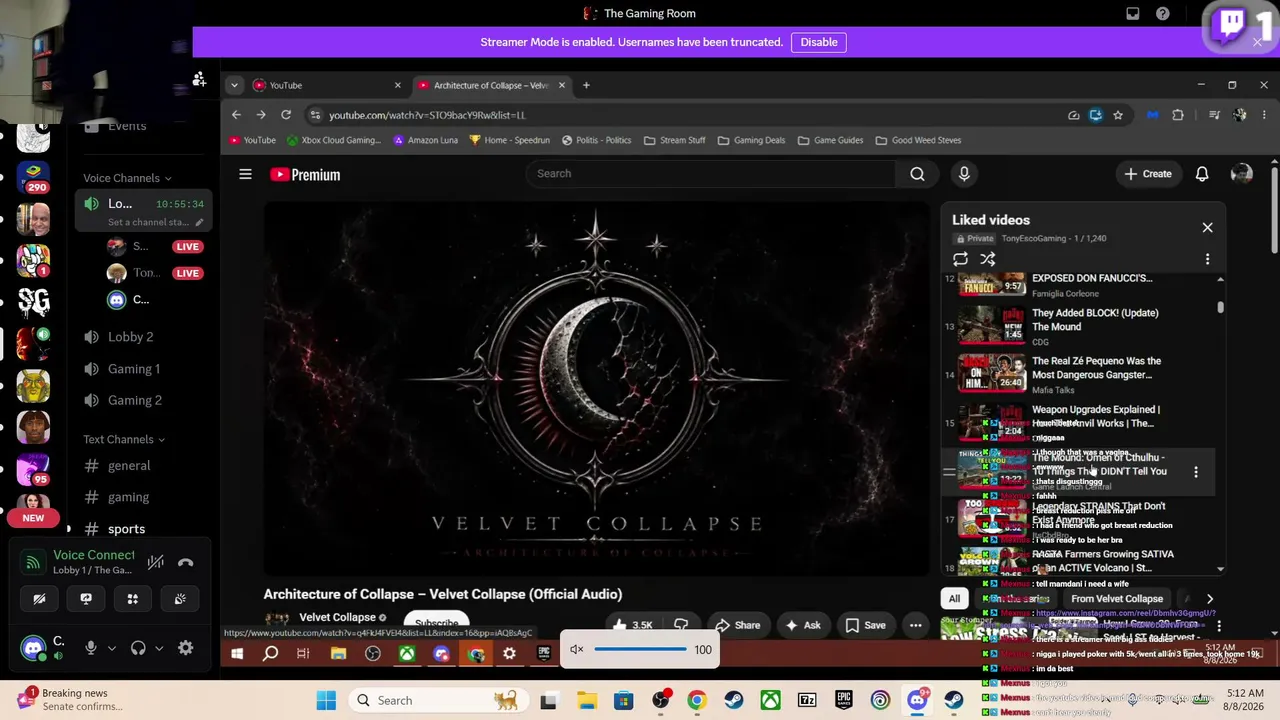
Task: Open the gaming text channel
Action: [128, 497]
